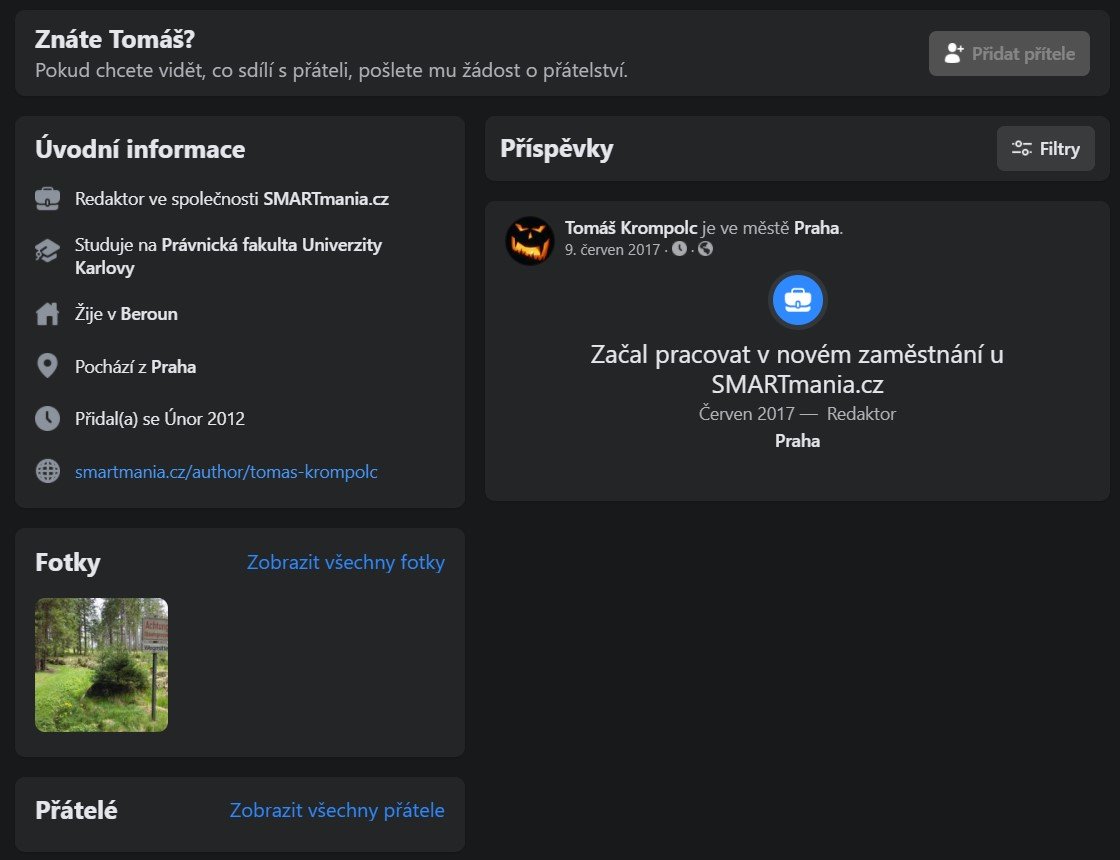Viewport: 1120px width, 860px height.
Task: Open the forest photo thumbnail in Fotky
Action: [x=101, y=665]
